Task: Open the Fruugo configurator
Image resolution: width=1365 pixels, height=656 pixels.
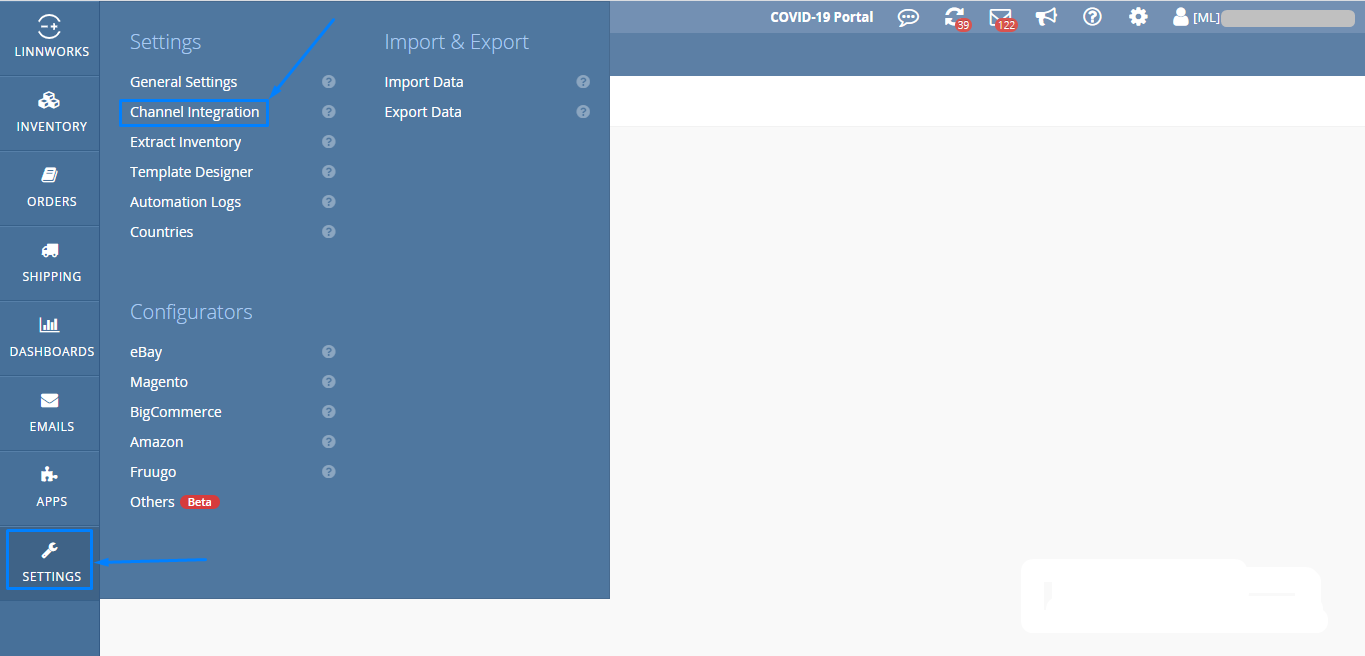Action: 153,472
